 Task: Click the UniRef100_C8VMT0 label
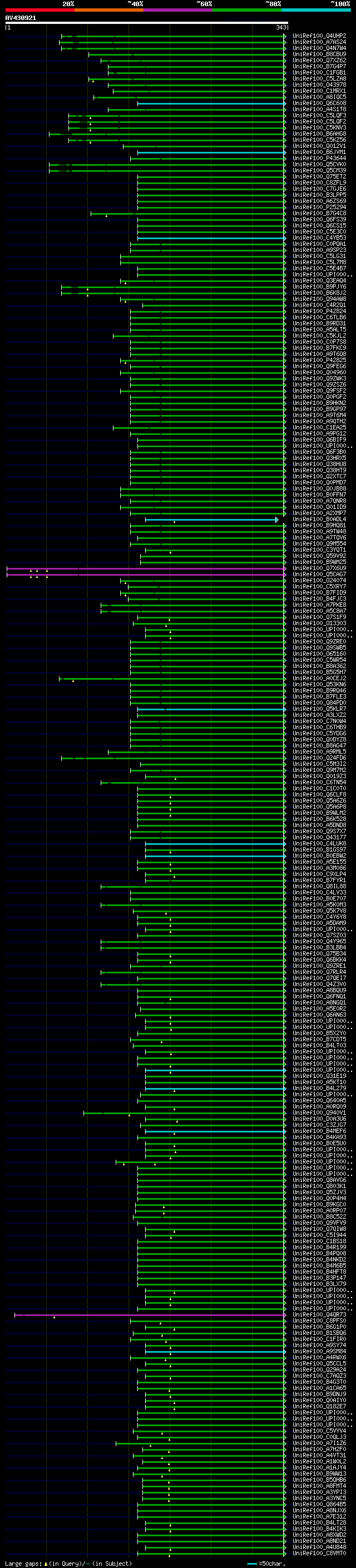pos(319,1554)
